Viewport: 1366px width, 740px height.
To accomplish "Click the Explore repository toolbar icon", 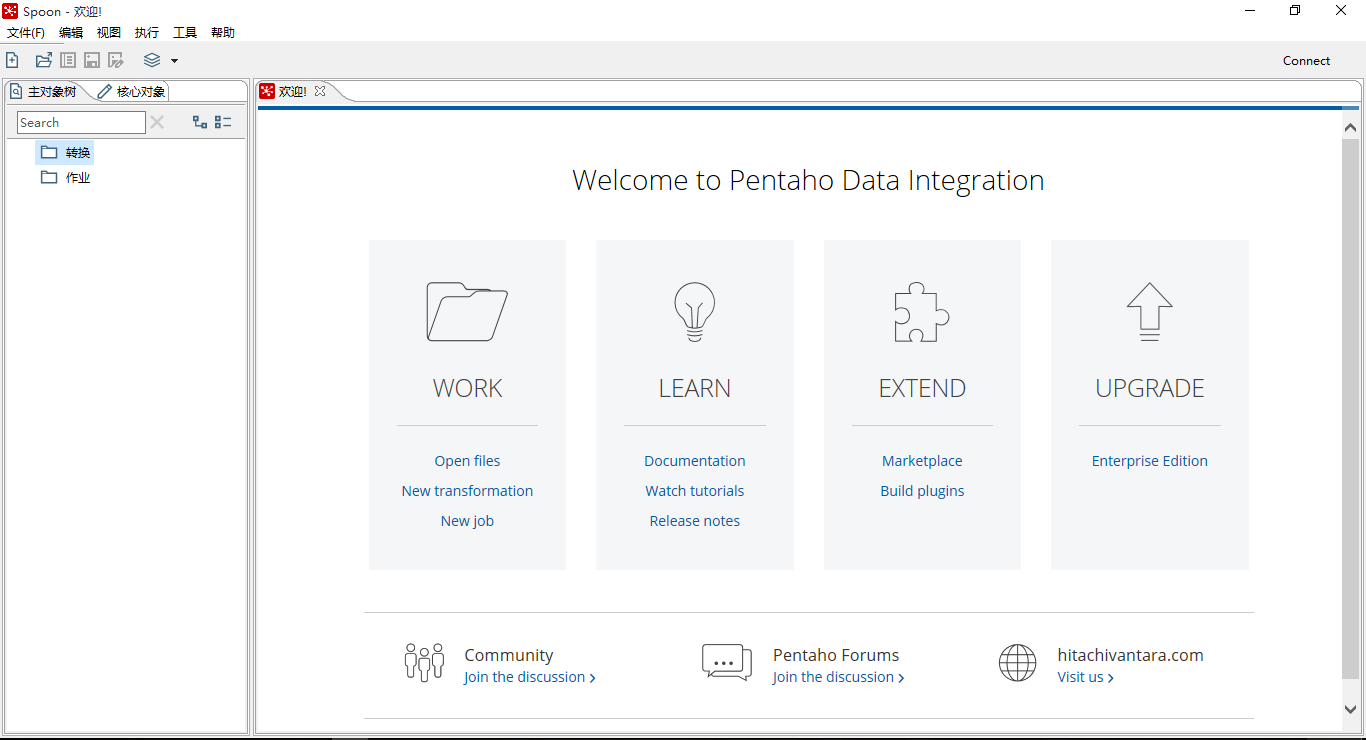I will pos(68,60).
